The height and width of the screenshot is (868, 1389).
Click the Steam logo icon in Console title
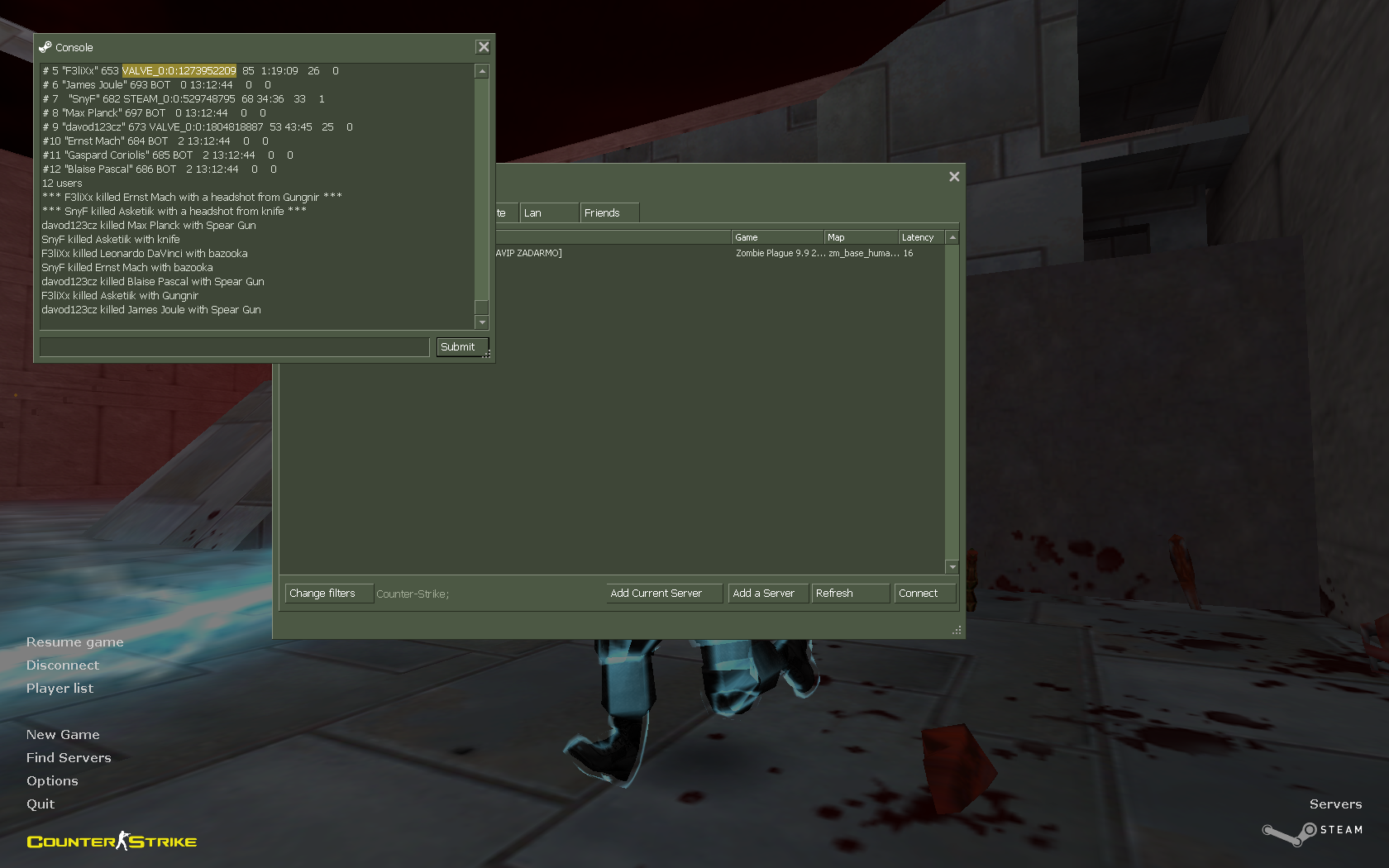[x=45, y=47]
